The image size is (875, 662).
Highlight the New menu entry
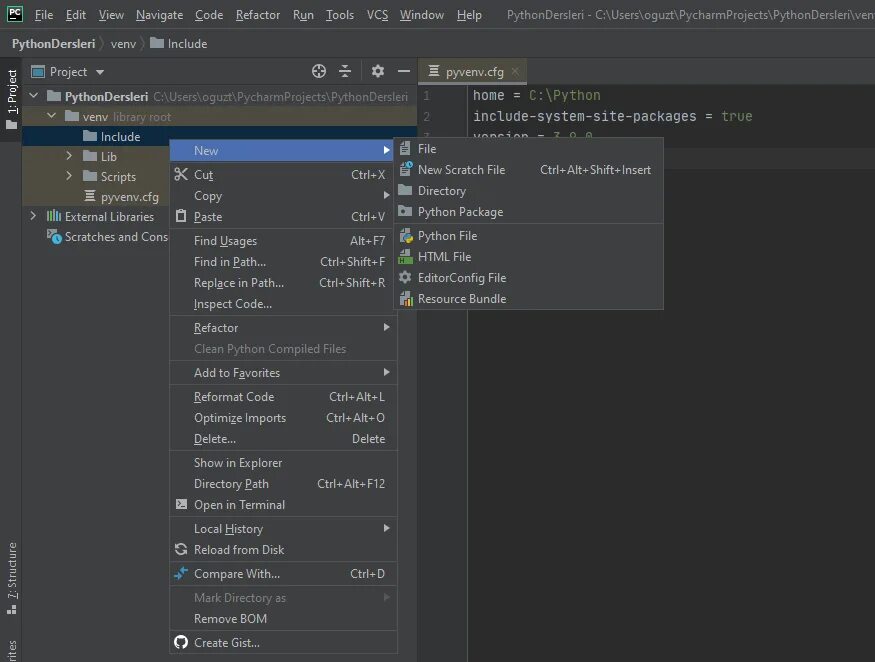click(x=283, y=150)
